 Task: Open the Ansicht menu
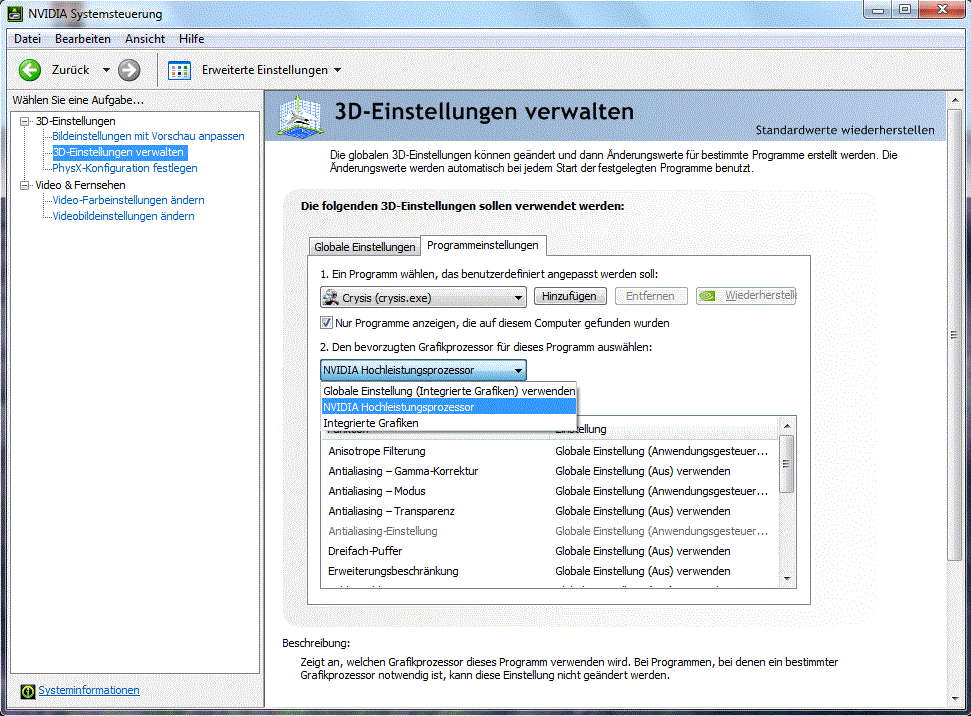145,38
